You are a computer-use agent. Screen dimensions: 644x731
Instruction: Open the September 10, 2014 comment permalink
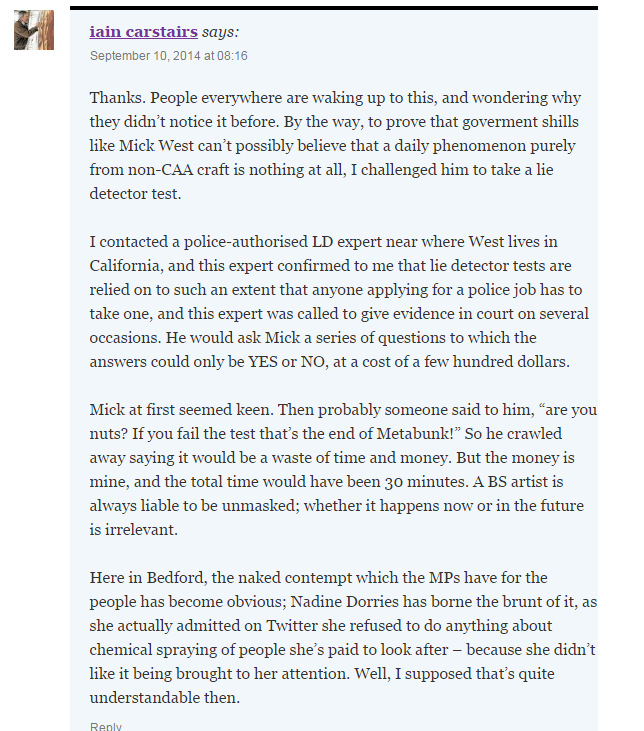(168, 56)
